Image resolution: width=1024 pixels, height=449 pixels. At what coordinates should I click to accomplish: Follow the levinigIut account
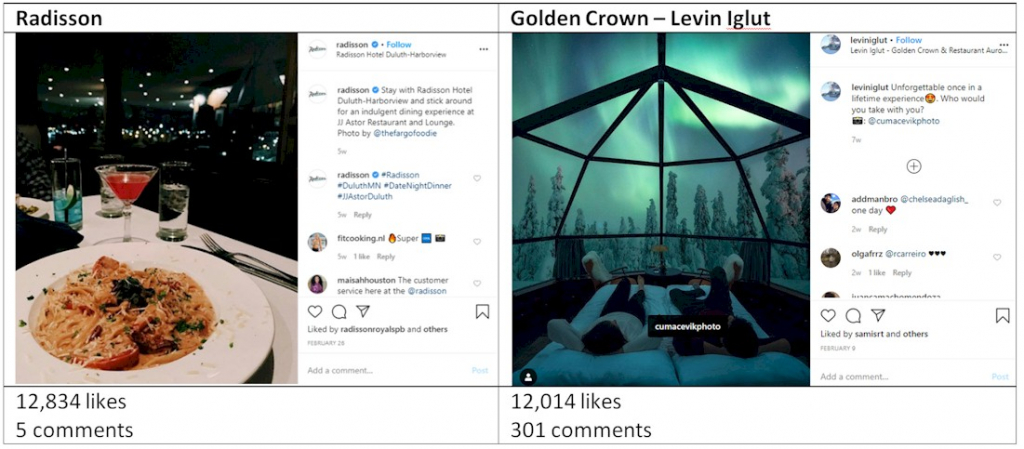click(909, 40)
